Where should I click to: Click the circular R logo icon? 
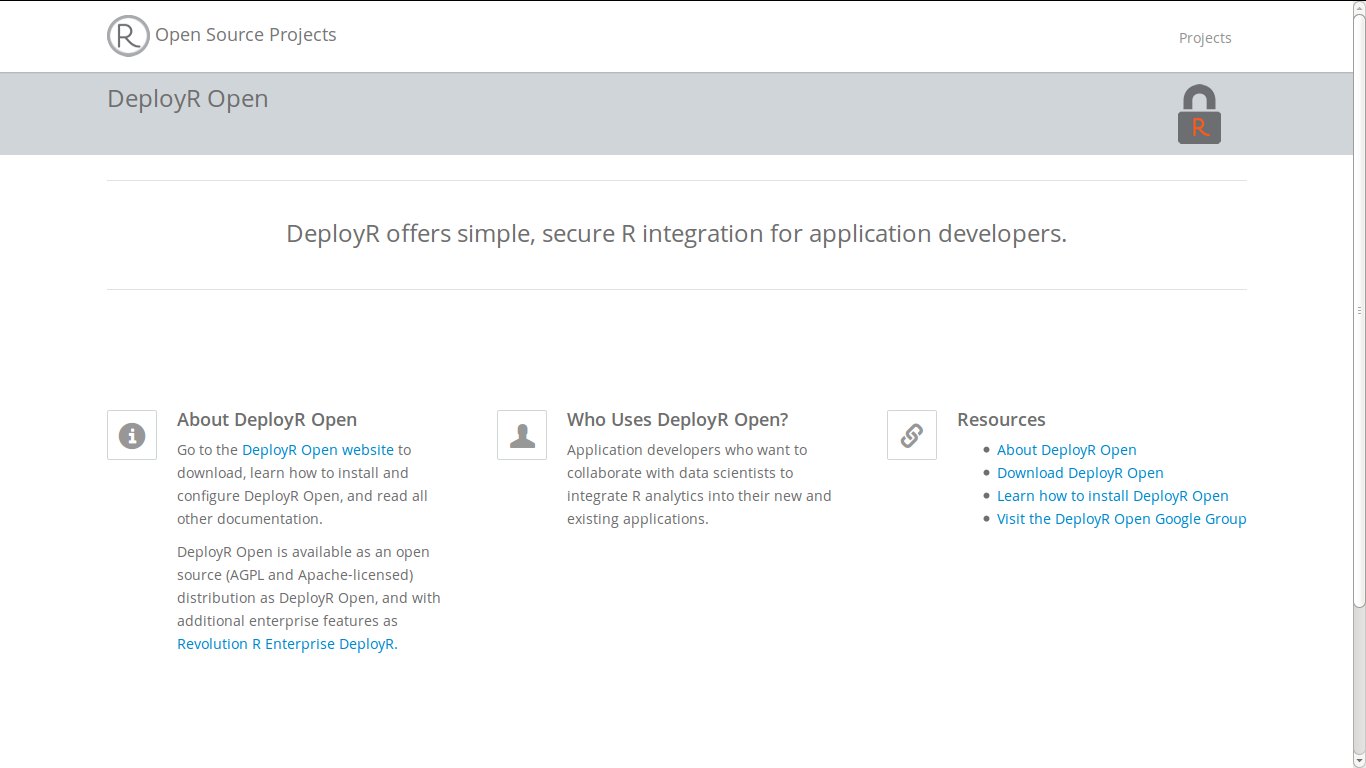128,36
